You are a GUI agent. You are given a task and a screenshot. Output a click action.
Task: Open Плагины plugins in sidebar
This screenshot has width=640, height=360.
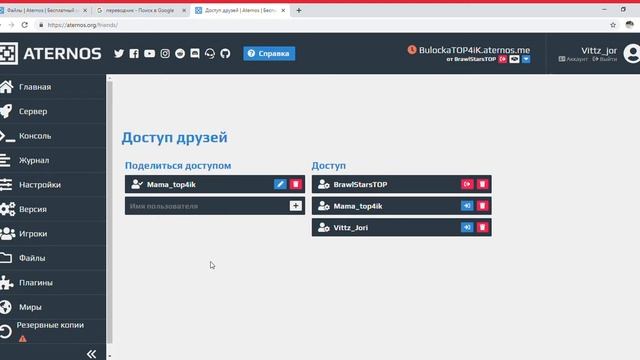(53, 282)
